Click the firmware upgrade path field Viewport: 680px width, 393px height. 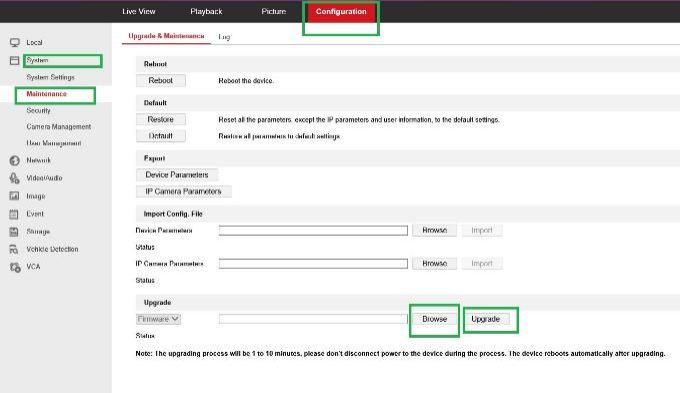point(313,319)
